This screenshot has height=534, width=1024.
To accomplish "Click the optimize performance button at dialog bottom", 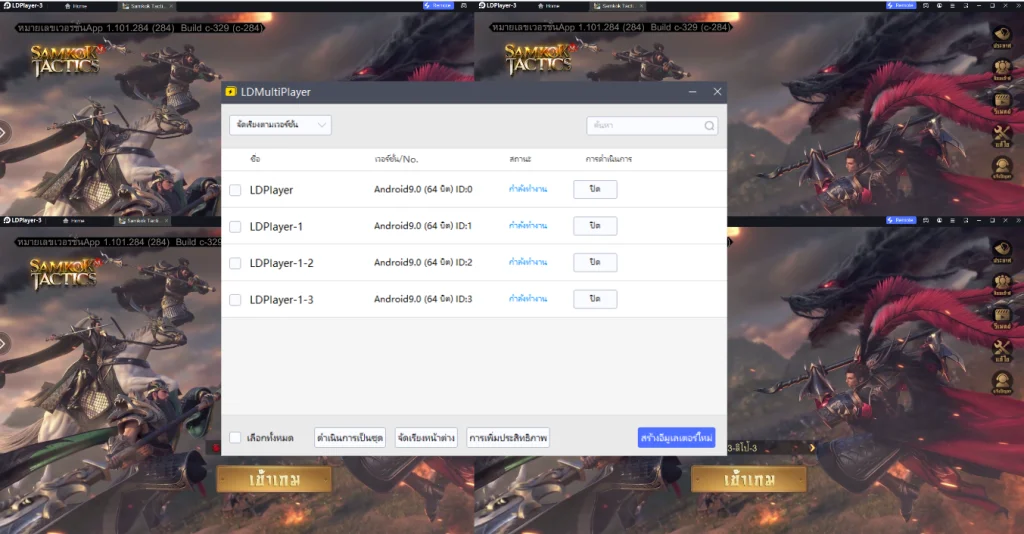I will [508, 437].
